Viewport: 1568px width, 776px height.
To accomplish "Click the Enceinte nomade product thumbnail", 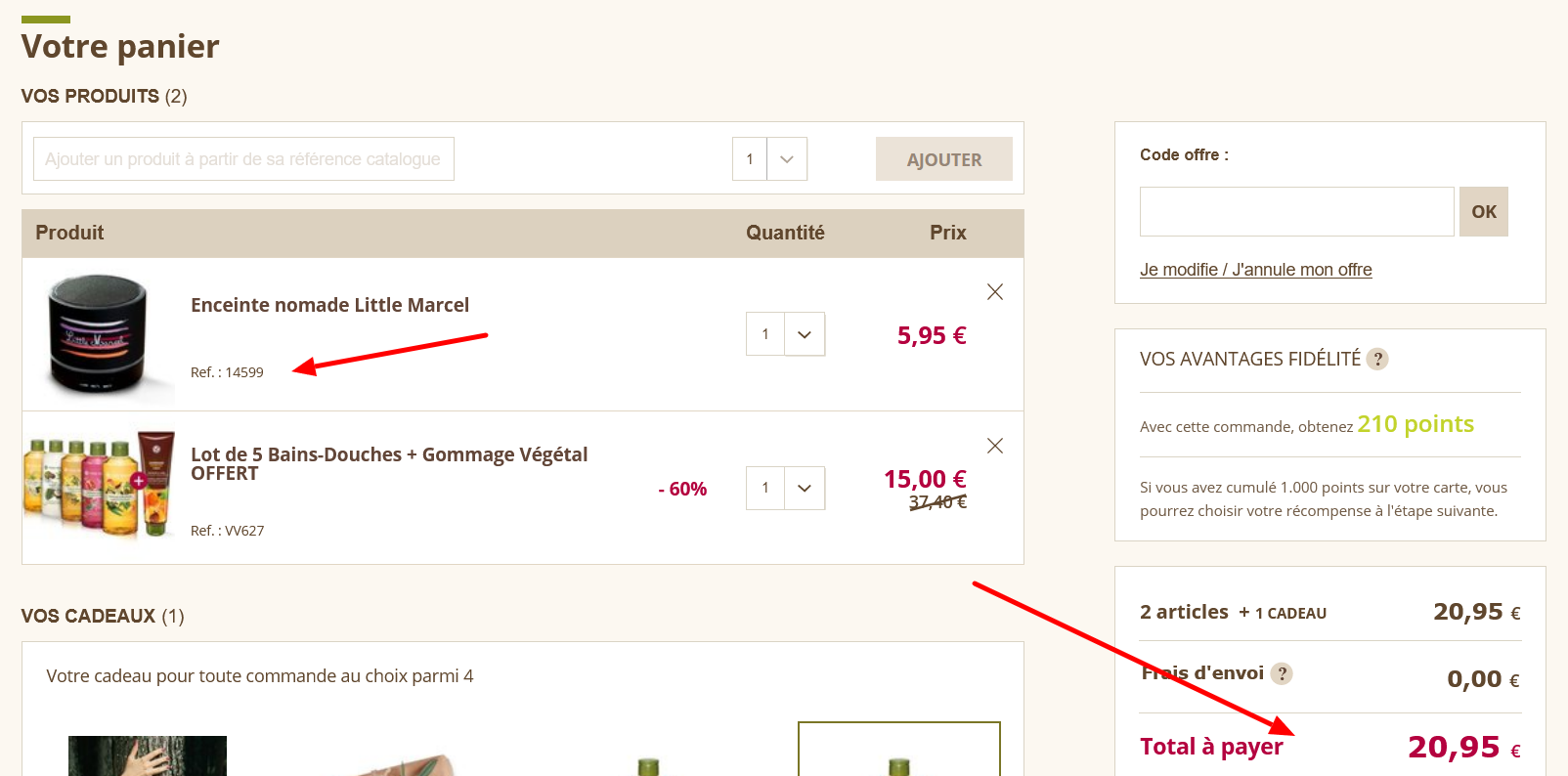I will (x=102, y=334).
